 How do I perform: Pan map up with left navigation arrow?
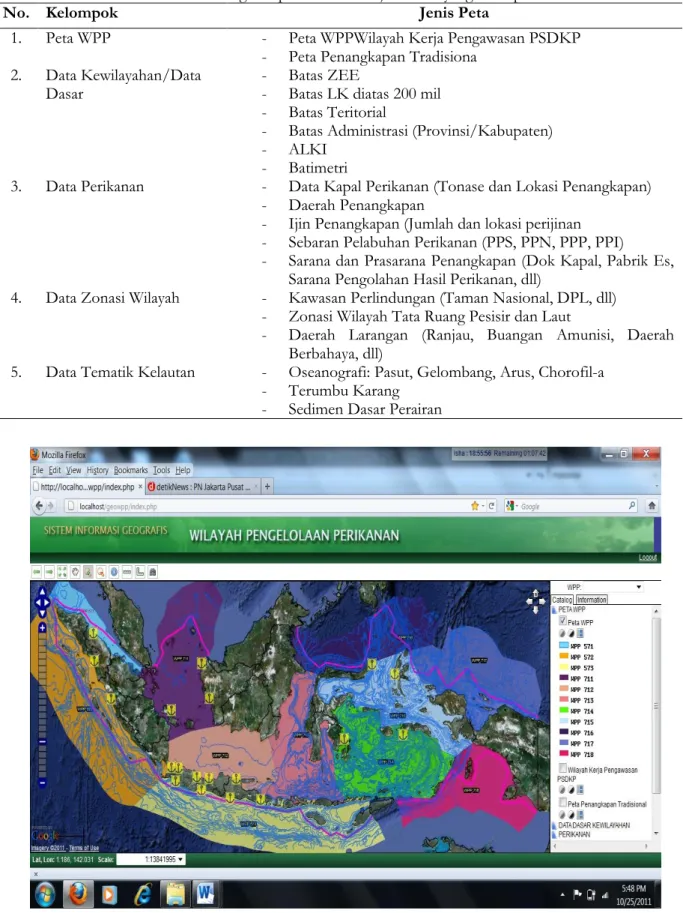43,590
